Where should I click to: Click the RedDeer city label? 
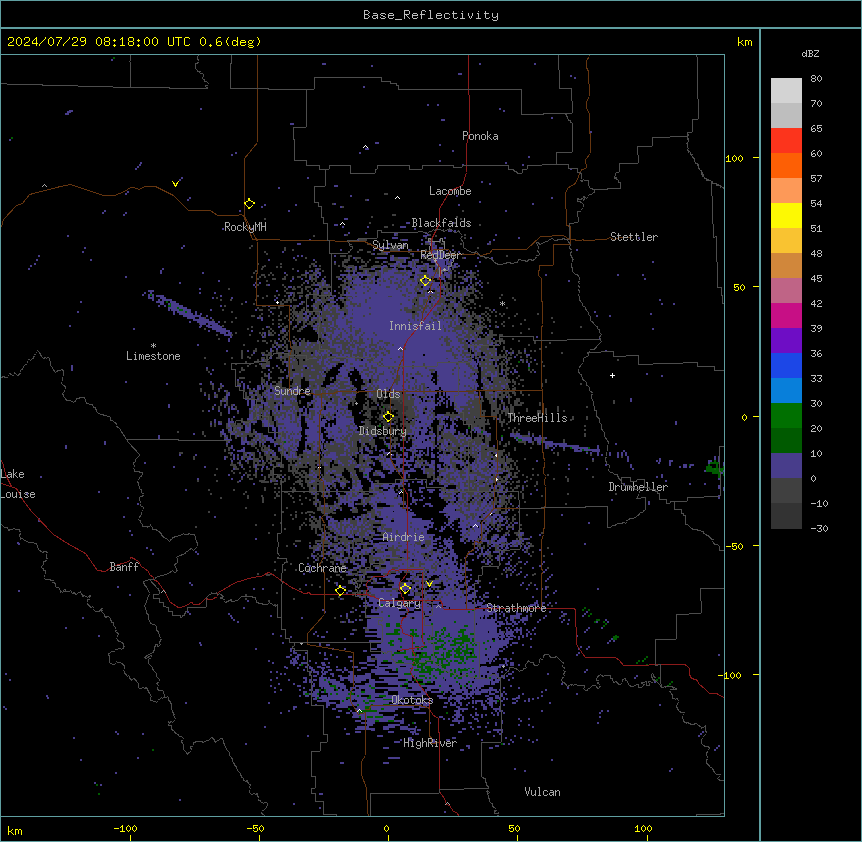(440, 255)
